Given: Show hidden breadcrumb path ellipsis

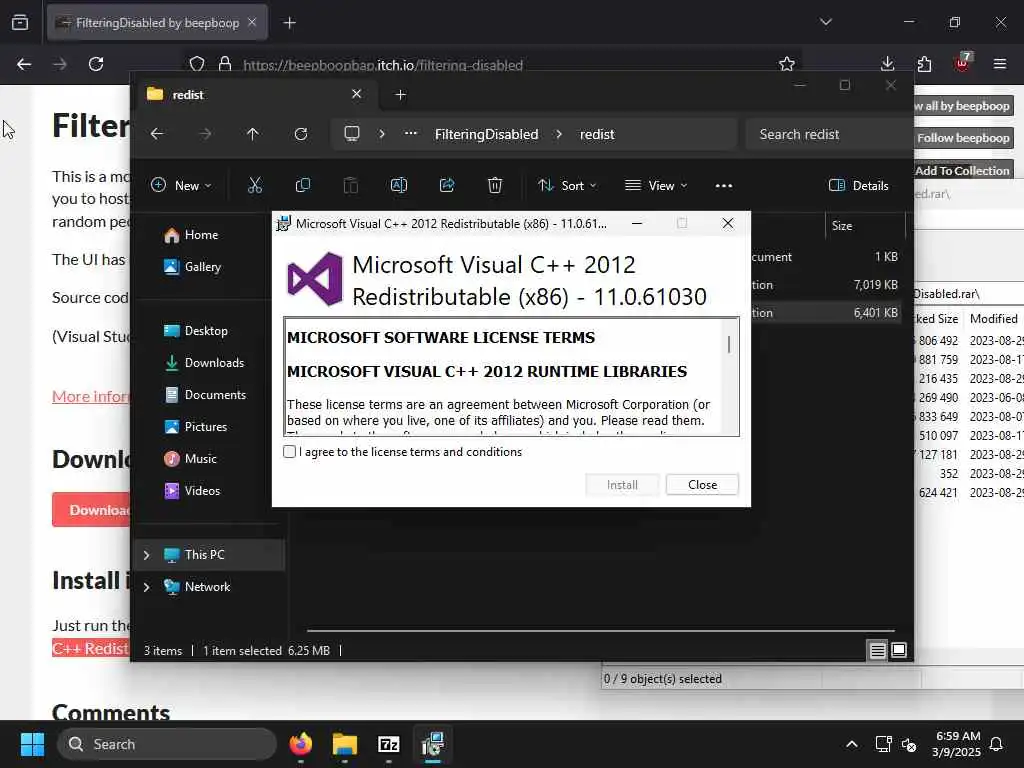Looking at the screenshot, I should [411, 134].
